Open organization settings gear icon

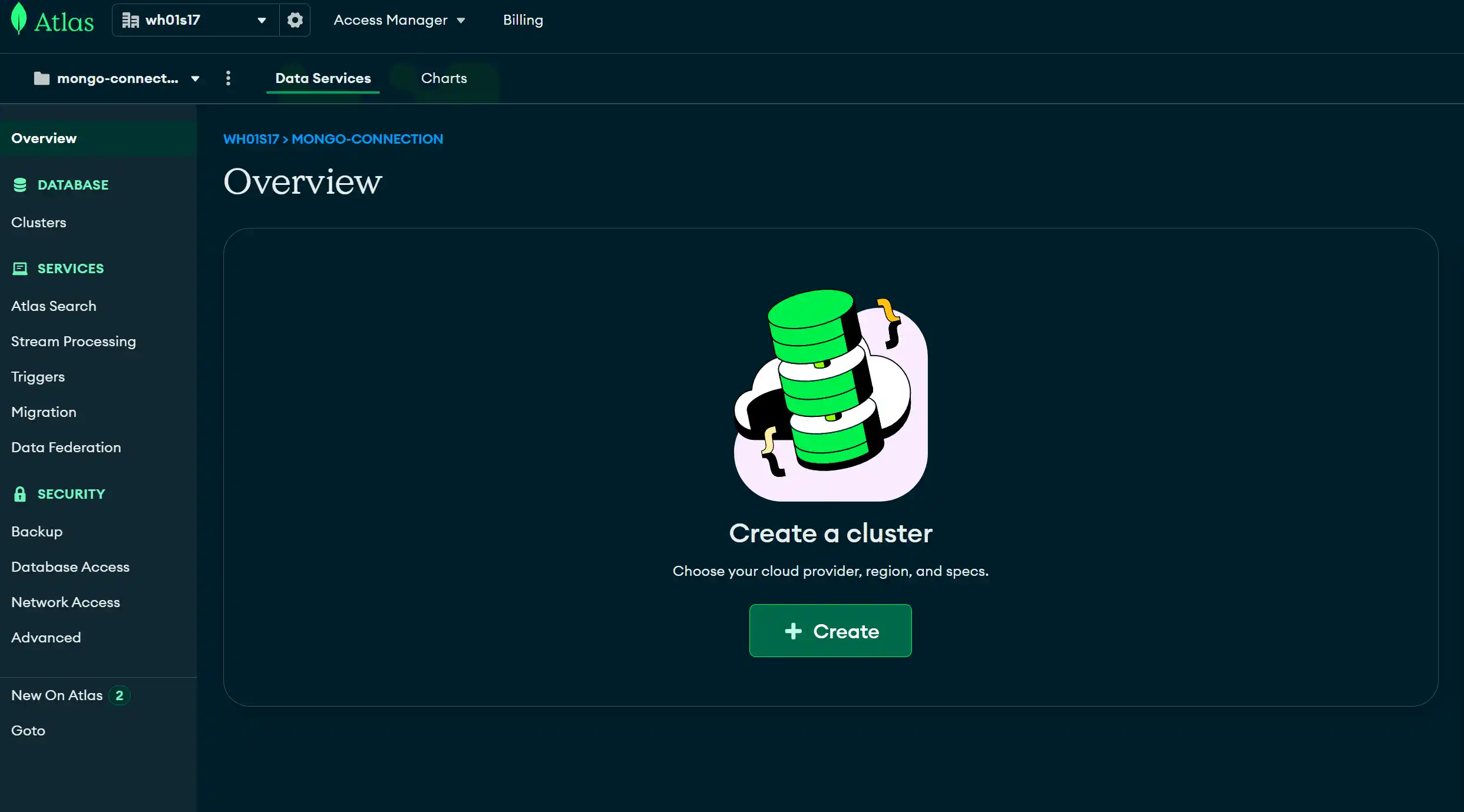[295, 20]
